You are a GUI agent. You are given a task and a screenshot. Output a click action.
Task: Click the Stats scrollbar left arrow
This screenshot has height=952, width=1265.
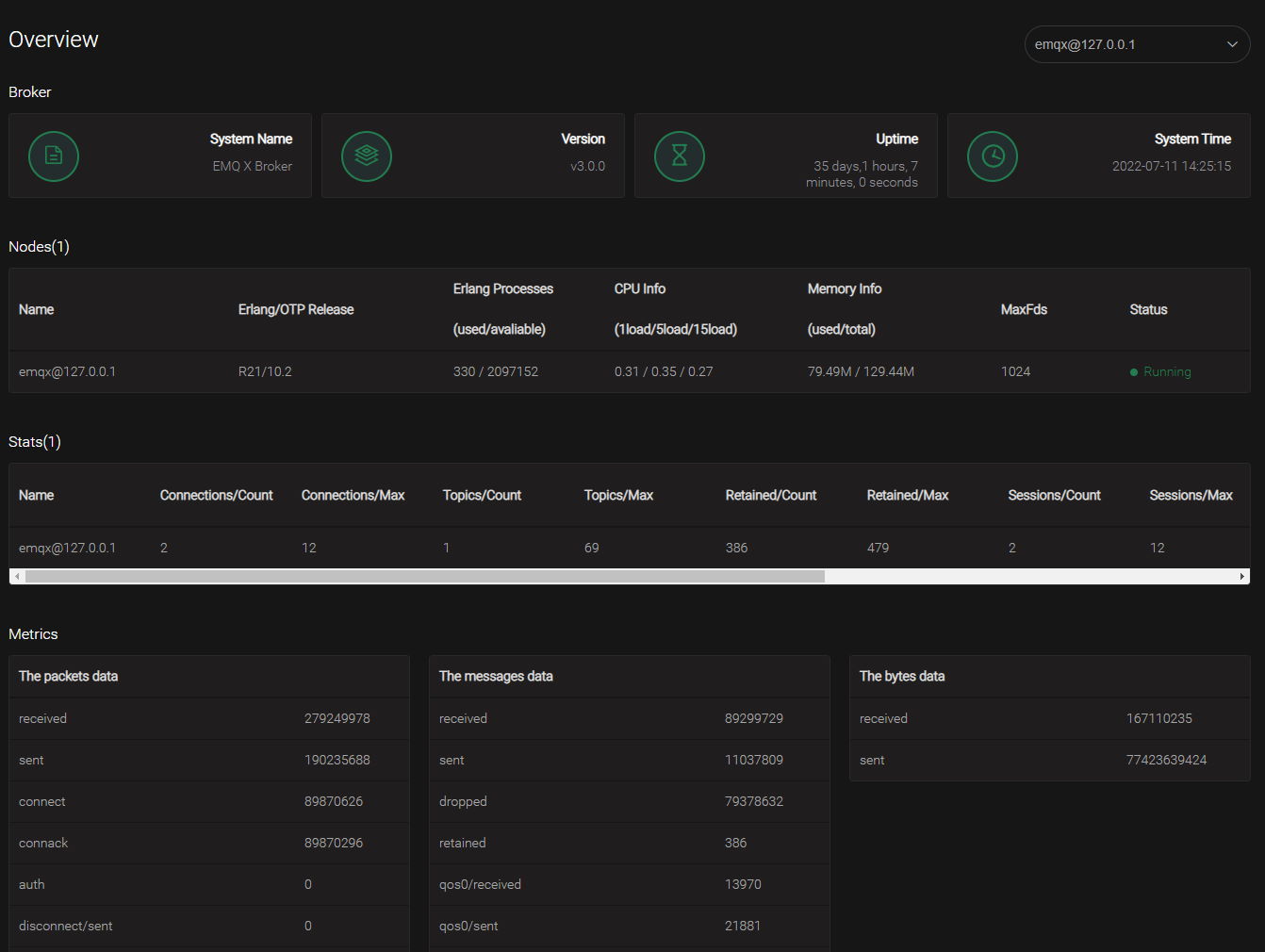click(x=17, y=576)
